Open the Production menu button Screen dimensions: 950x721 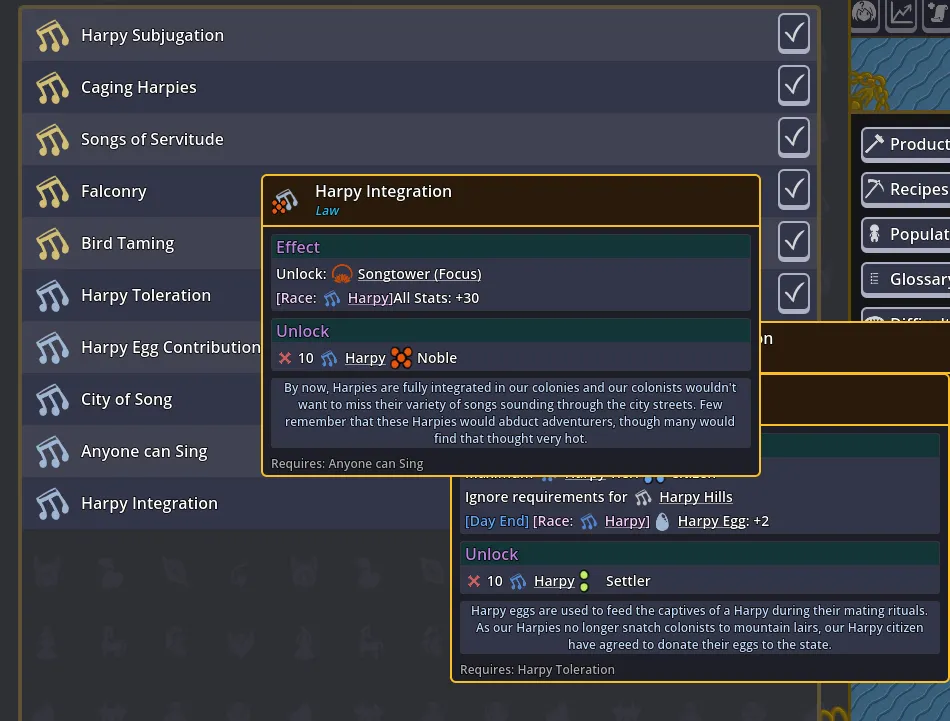coord(905,145)
